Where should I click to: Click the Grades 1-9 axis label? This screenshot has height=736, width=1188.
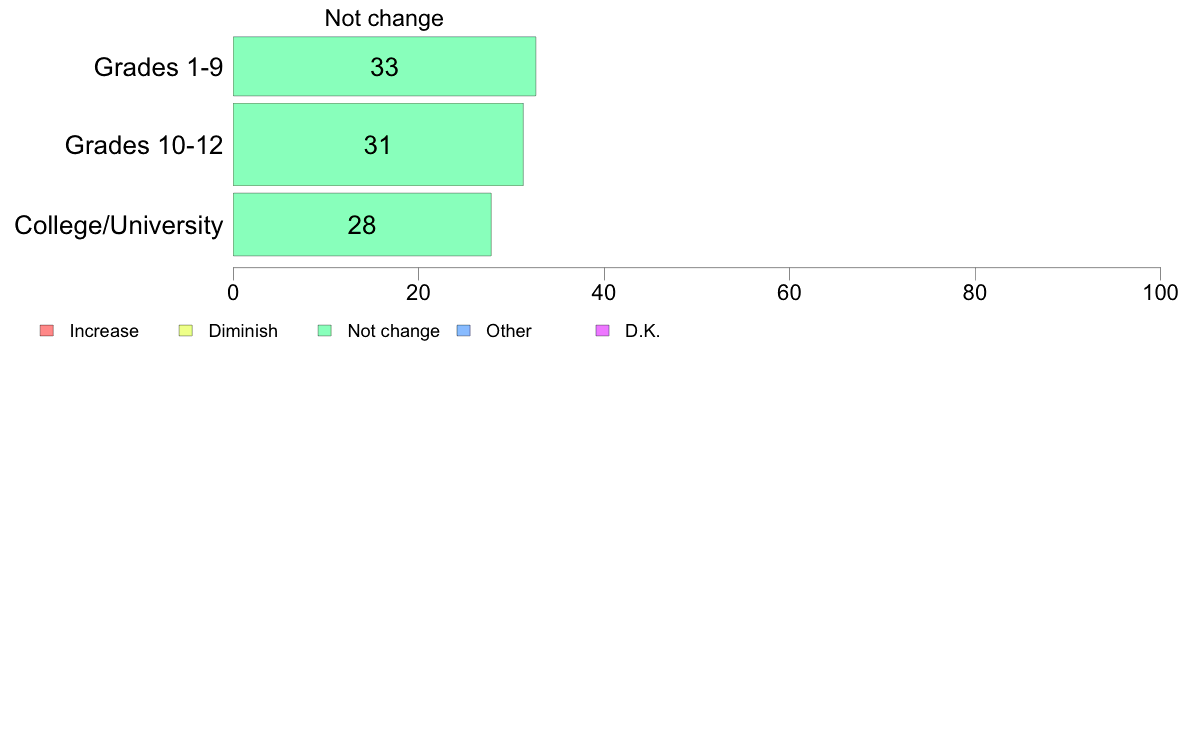158,67
